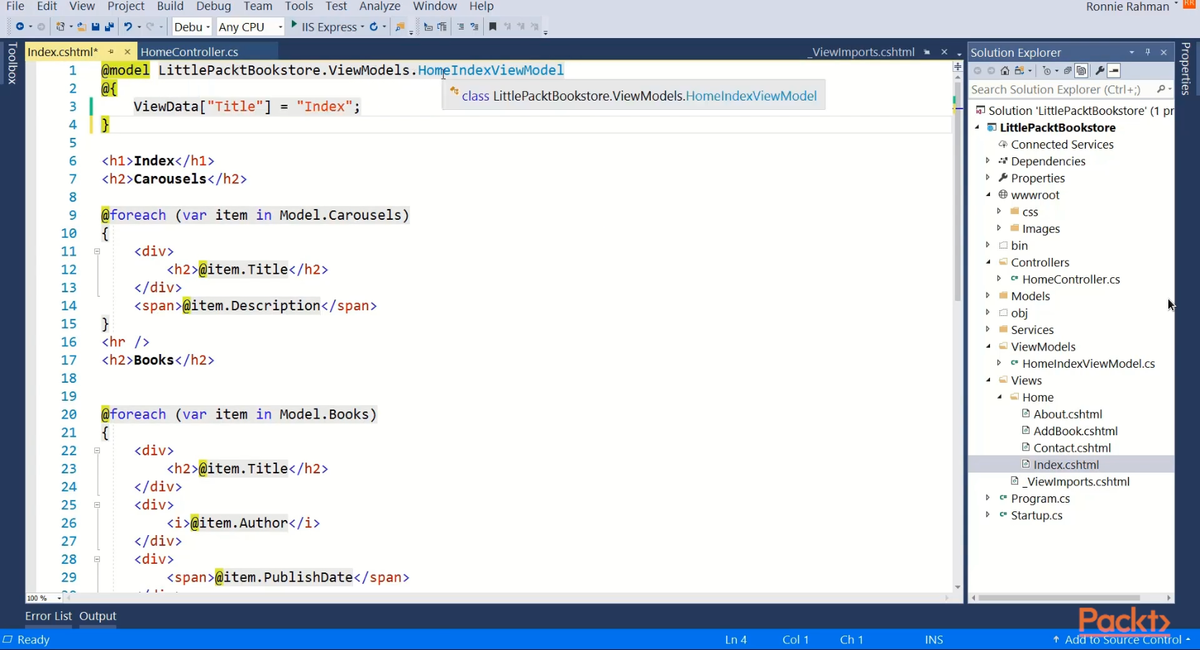This screenshot has width=1200, height=650.
Task: Open the Toolbox side tab
Action: coord(11,63)
